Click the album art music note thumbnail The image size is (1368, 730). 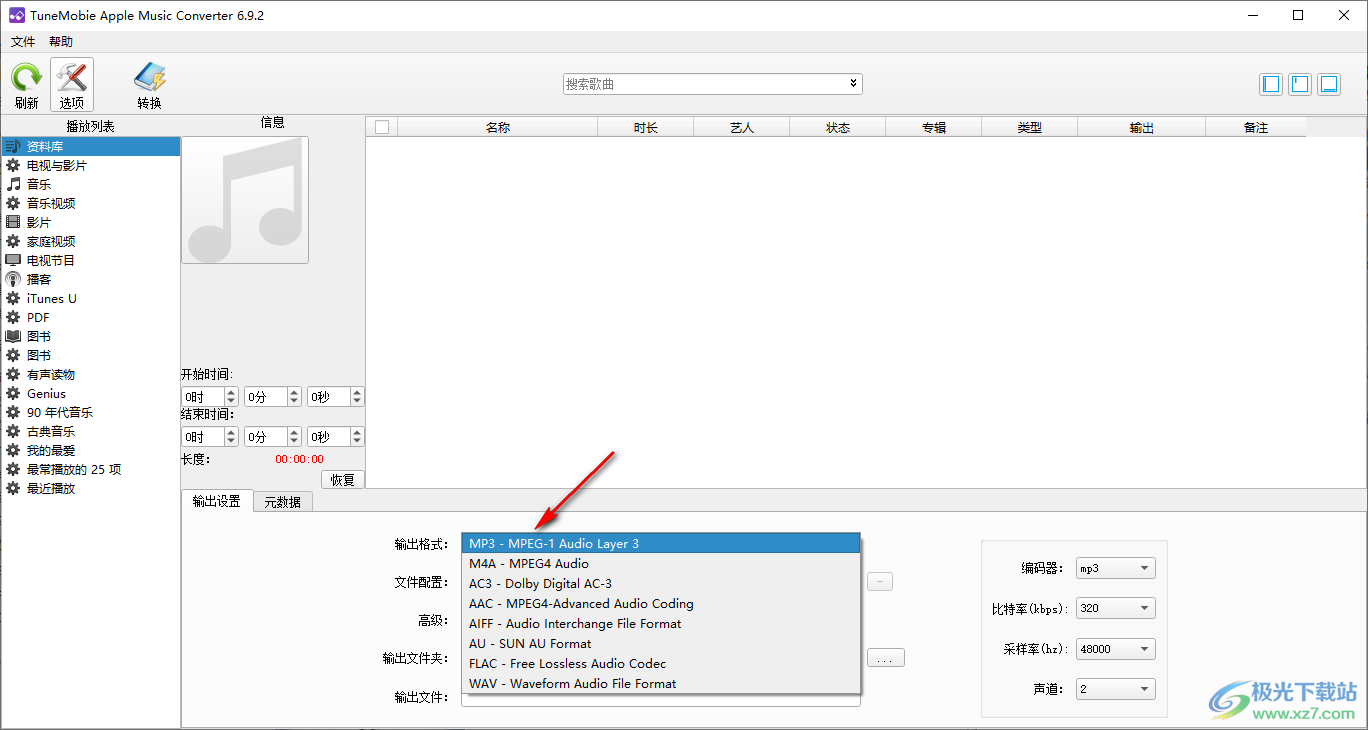[x=245, y=200]
